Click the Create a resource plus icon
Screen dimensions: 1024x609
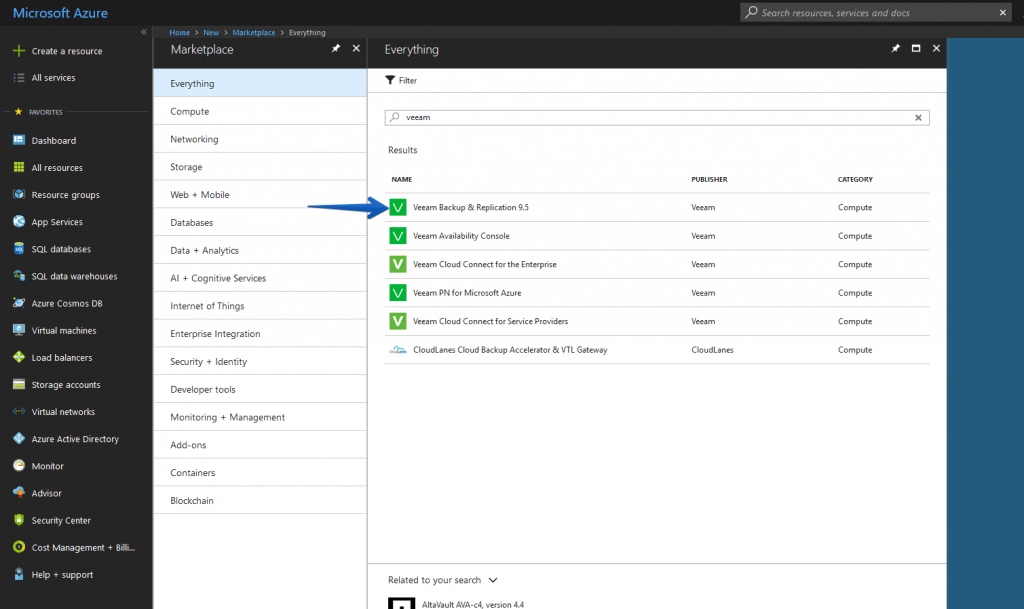click(x=19, y=51)
